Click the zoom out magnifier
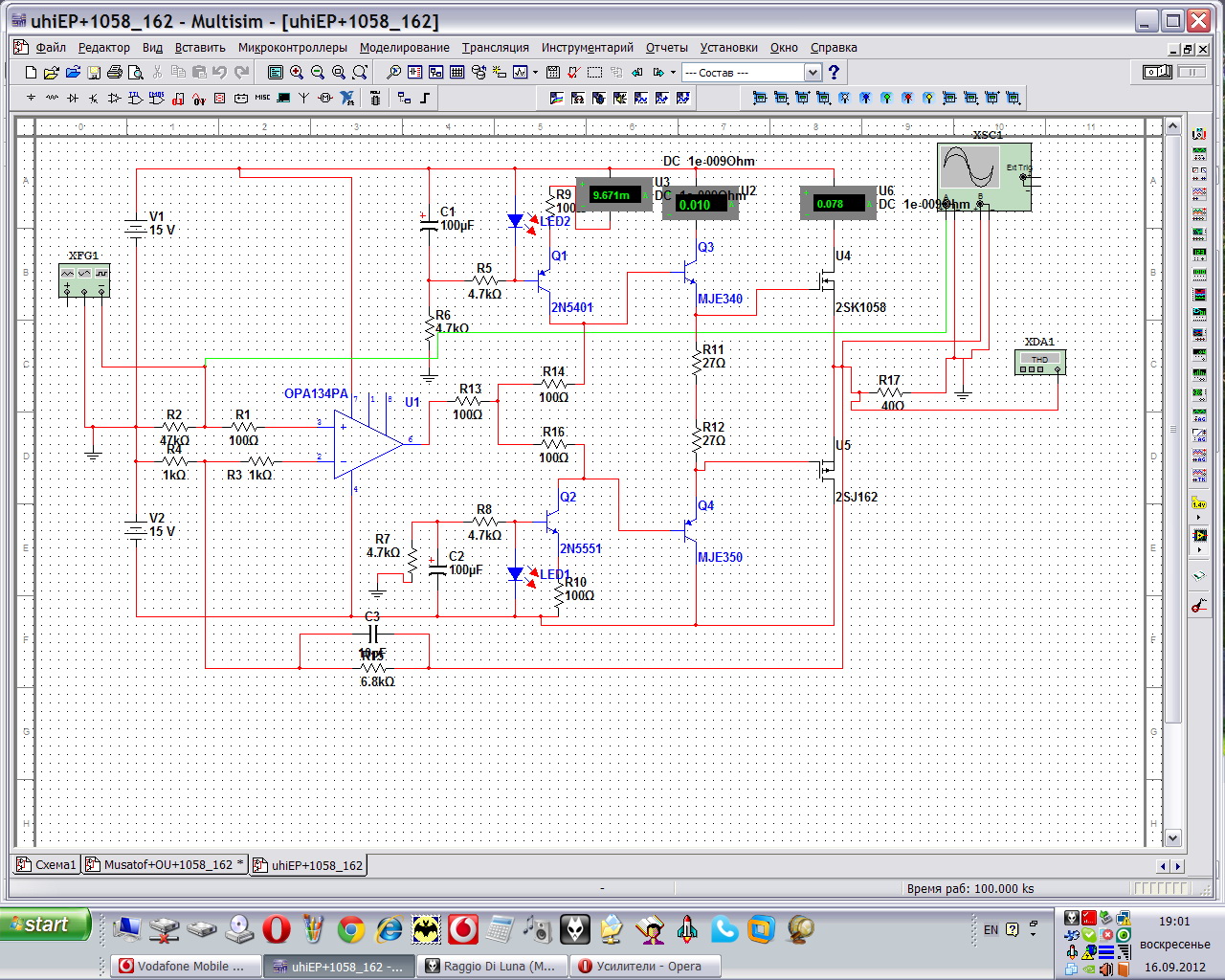 pyautogui.click(x=318, y=73)
